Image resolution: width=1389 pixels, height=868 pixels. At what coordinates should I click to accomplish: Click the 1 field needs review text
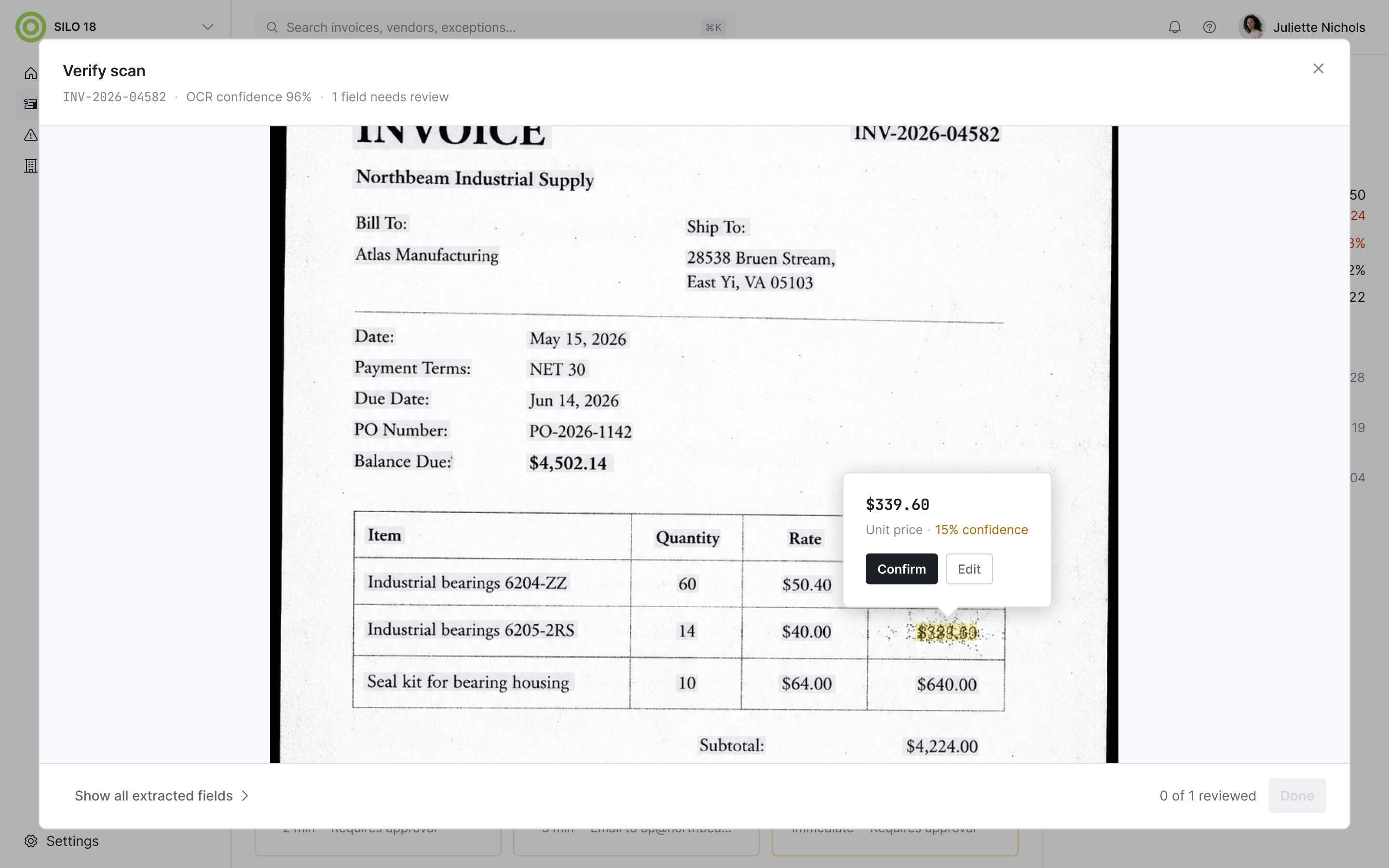pyautogui.click(x=390, y=97)
